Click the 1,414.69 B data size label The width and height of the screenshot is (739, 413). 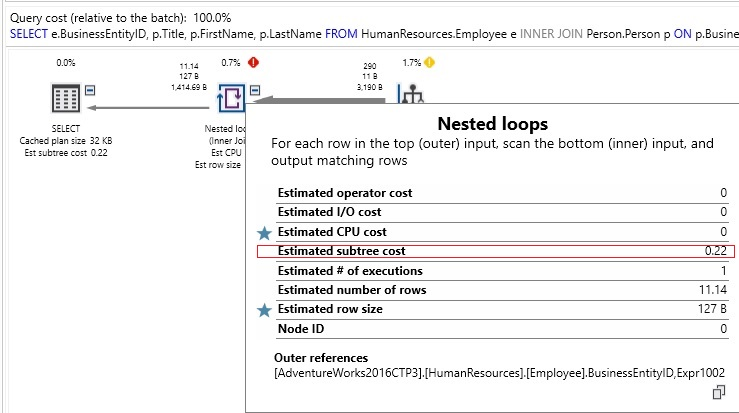click(x=189, y=87)
